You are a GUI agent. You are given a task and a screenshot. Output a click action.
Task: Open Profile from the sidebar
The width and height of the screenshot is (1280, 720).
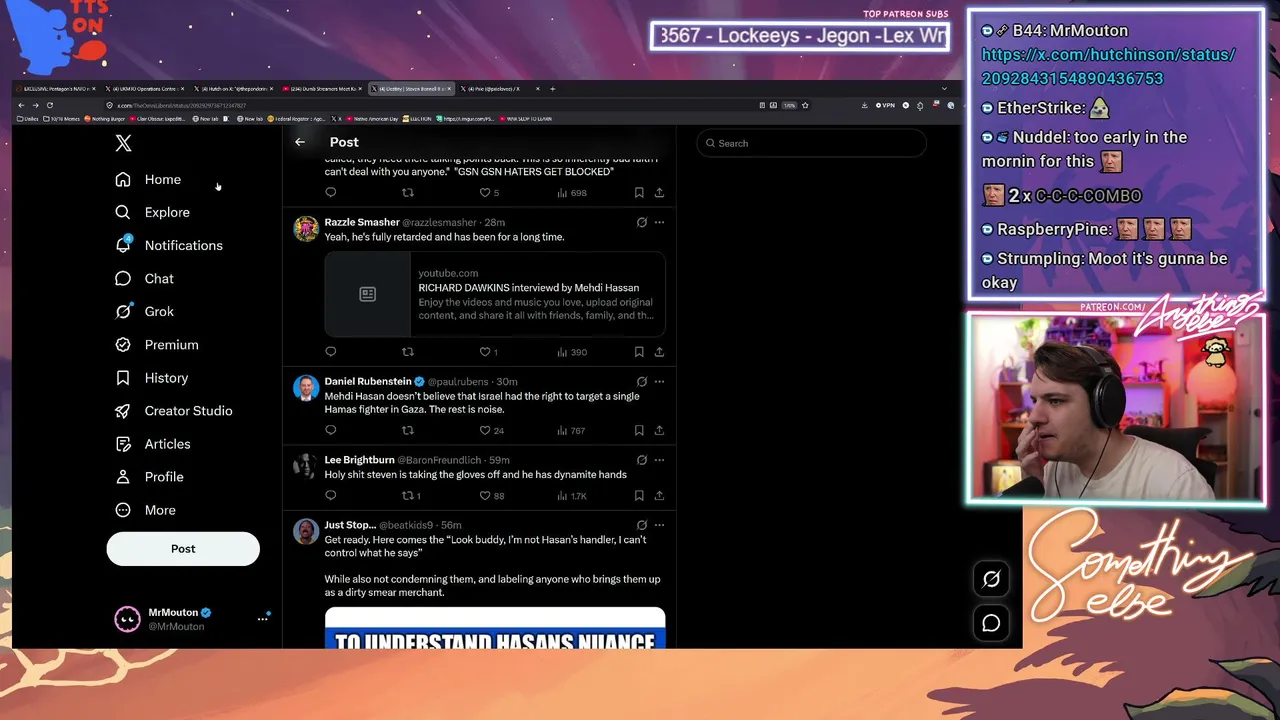(x=149, y=477)
